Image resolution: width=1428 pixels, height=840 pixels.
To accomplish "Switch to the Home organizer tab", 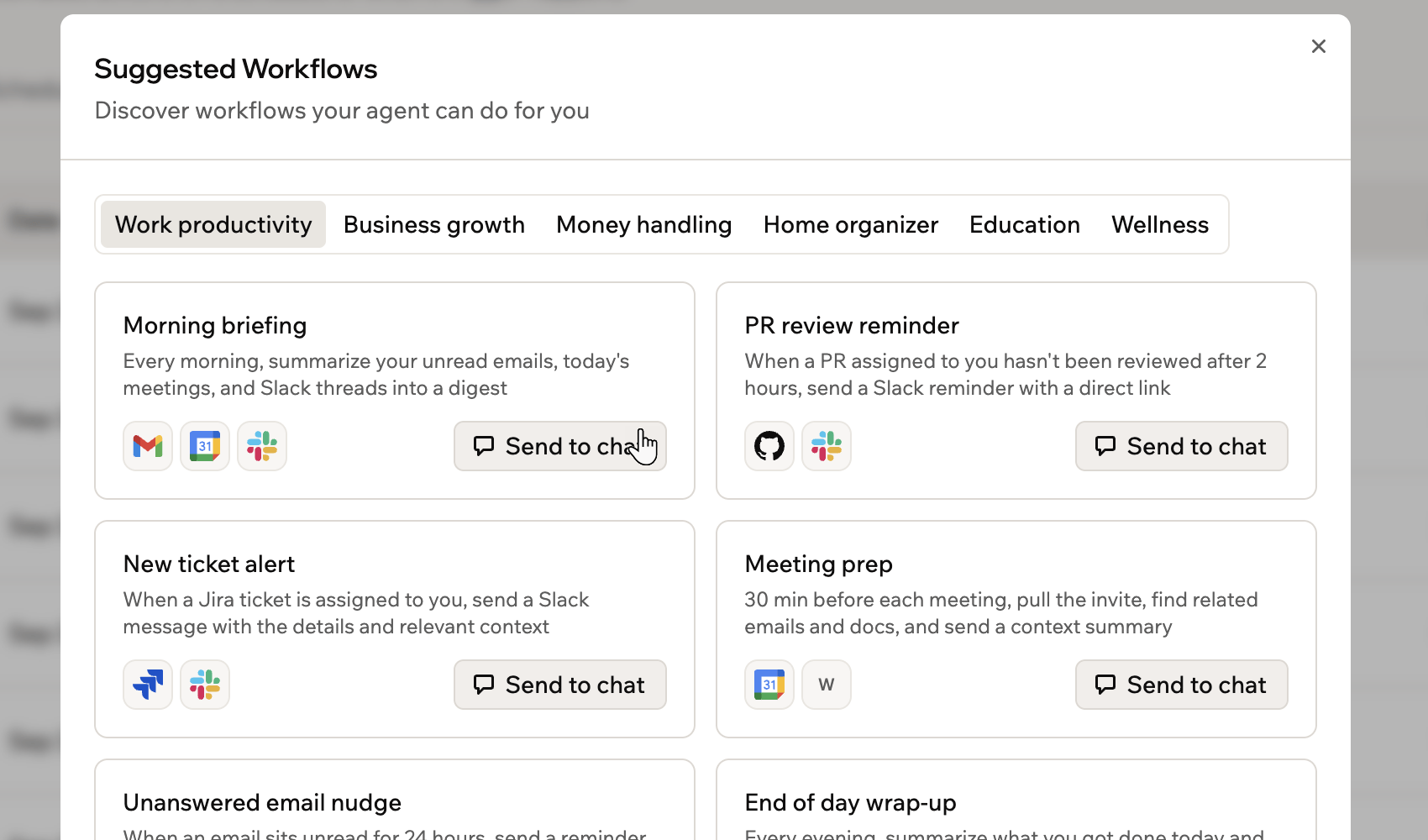I will click(851, 224).
